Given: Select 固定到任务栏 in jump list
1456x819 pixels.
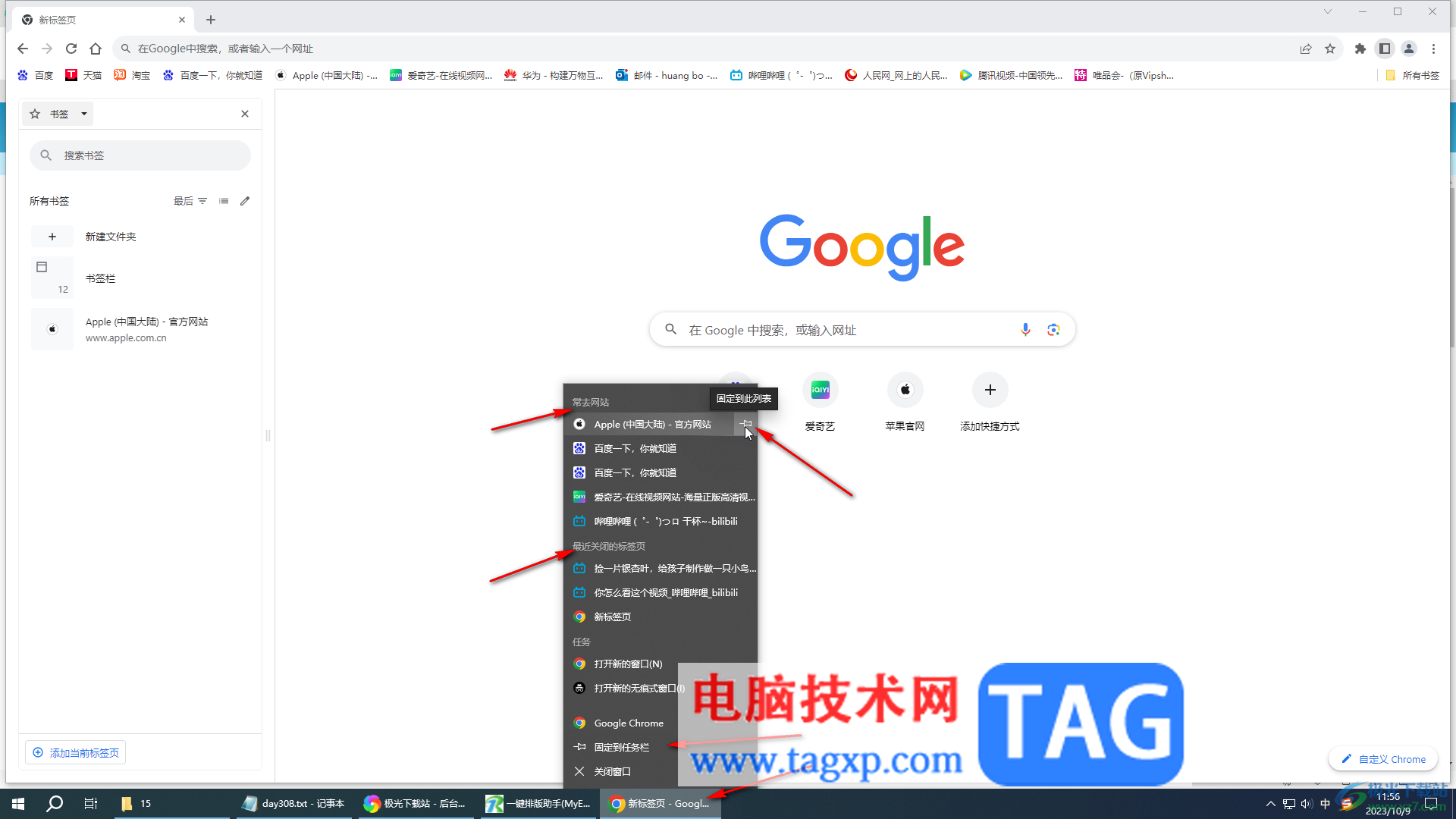Looking at the screenshot, I should tap(661, 748).
